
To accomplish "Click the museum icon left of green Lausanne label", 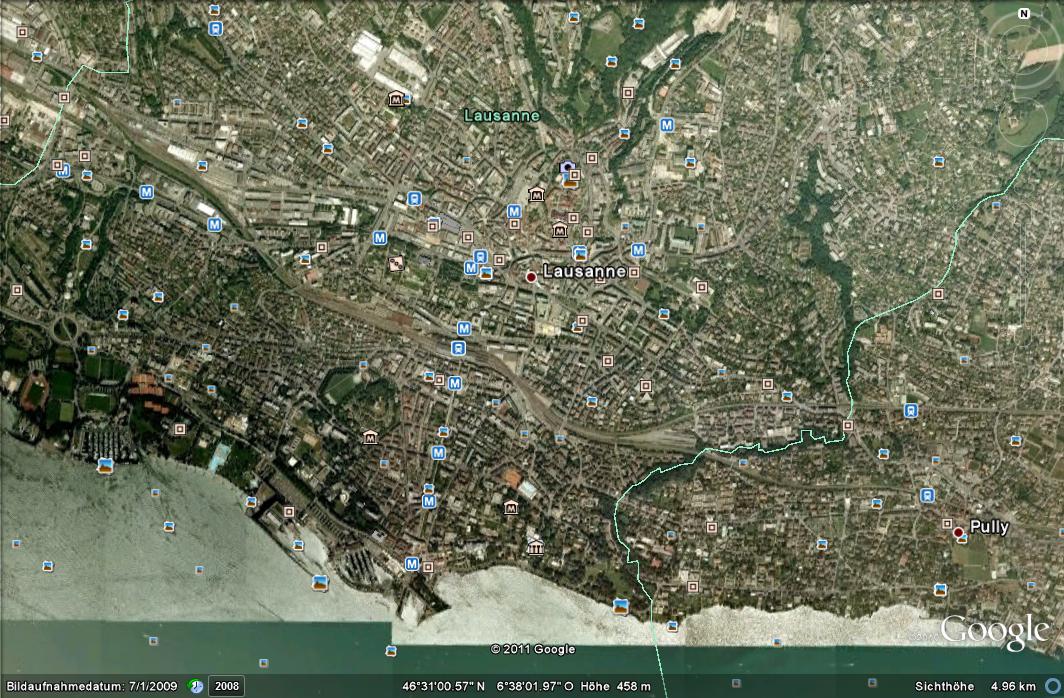I will point(397,99).
